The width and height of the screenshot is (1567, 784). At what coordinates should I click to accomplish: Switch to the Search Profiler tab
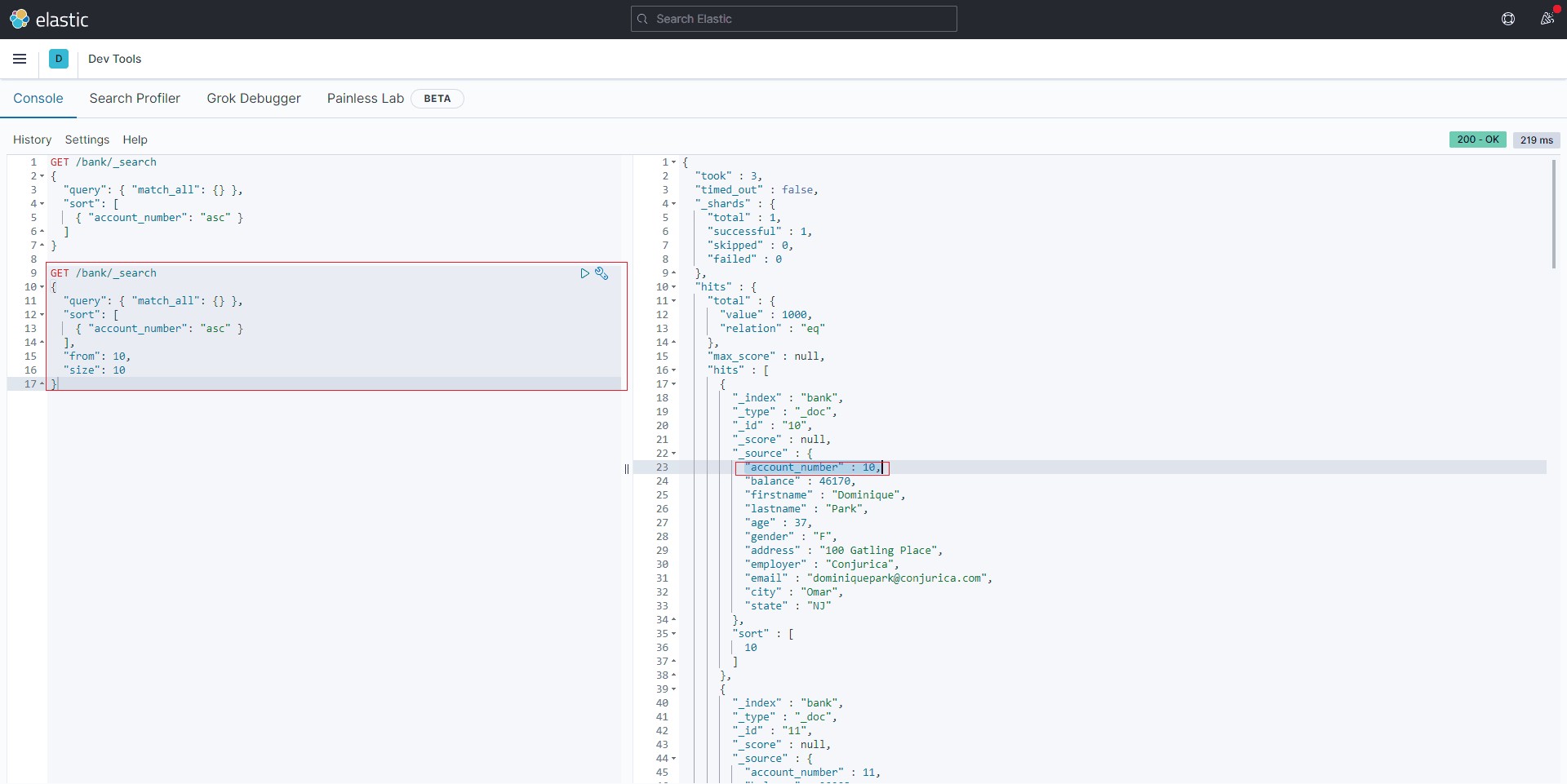(x=135, y=98)
